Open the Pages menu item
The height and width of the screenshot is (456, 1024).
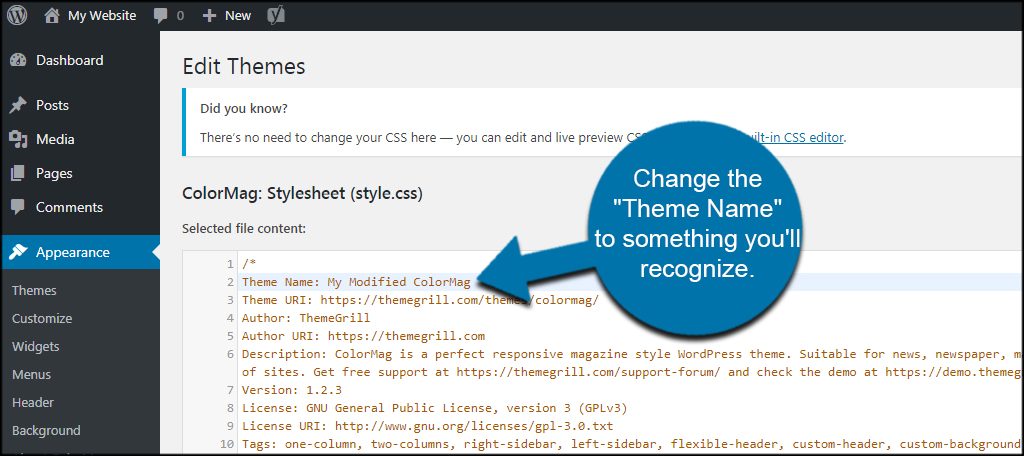click(54, 173)
